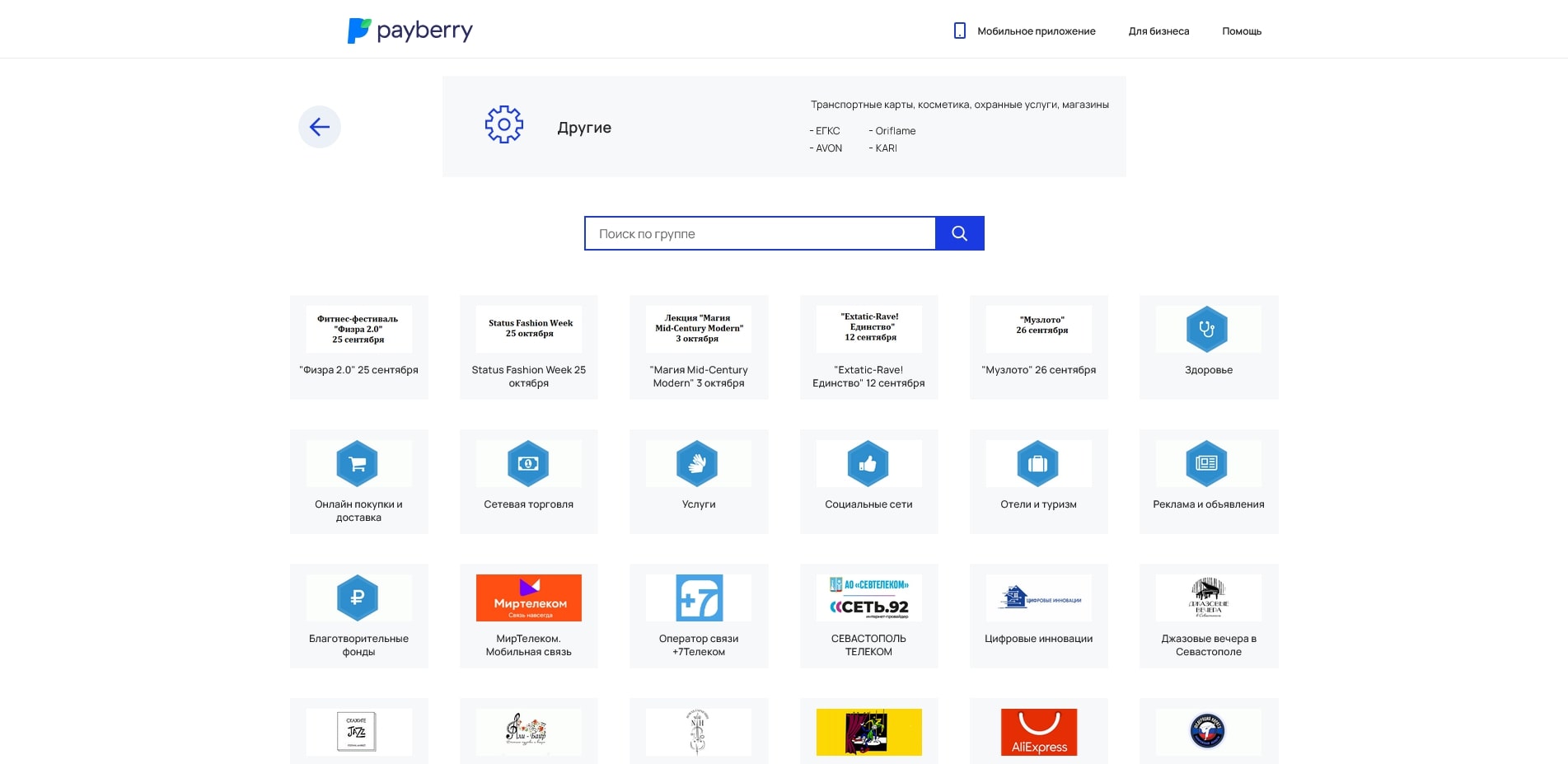The width and height of the screenshot is (1568, 764).
Task: Open the Для бизнеса menu item
Action: pyautogui.click(x=1158, y=30)
